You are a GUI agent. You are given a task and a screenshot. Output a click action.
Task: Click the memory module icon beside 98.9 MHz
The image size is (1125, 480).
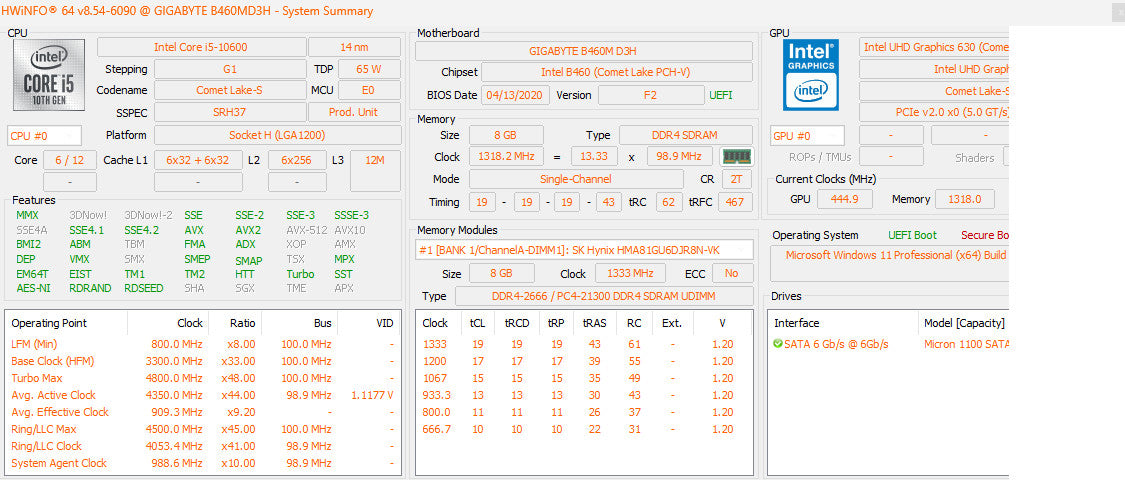(x=736, y=156)
